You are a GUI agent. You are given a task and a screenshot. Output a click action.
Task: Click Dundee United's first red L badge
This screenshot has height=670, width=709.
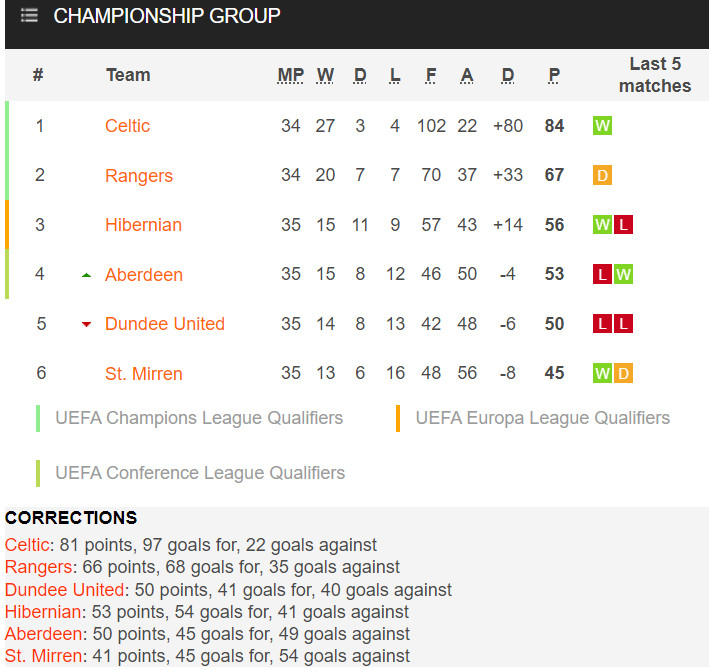[x=602, y=324]
